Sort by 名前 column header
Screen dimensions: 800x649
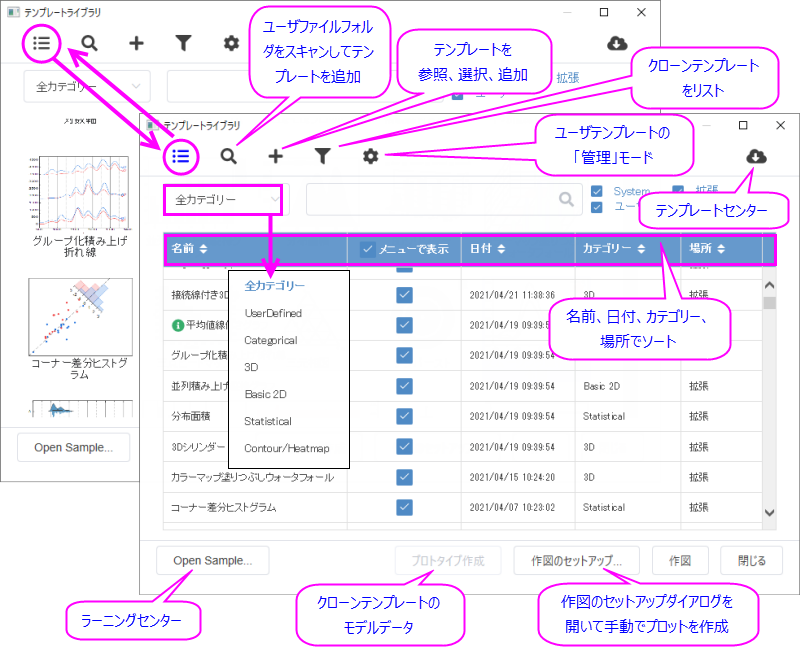(x=189, y=248)
